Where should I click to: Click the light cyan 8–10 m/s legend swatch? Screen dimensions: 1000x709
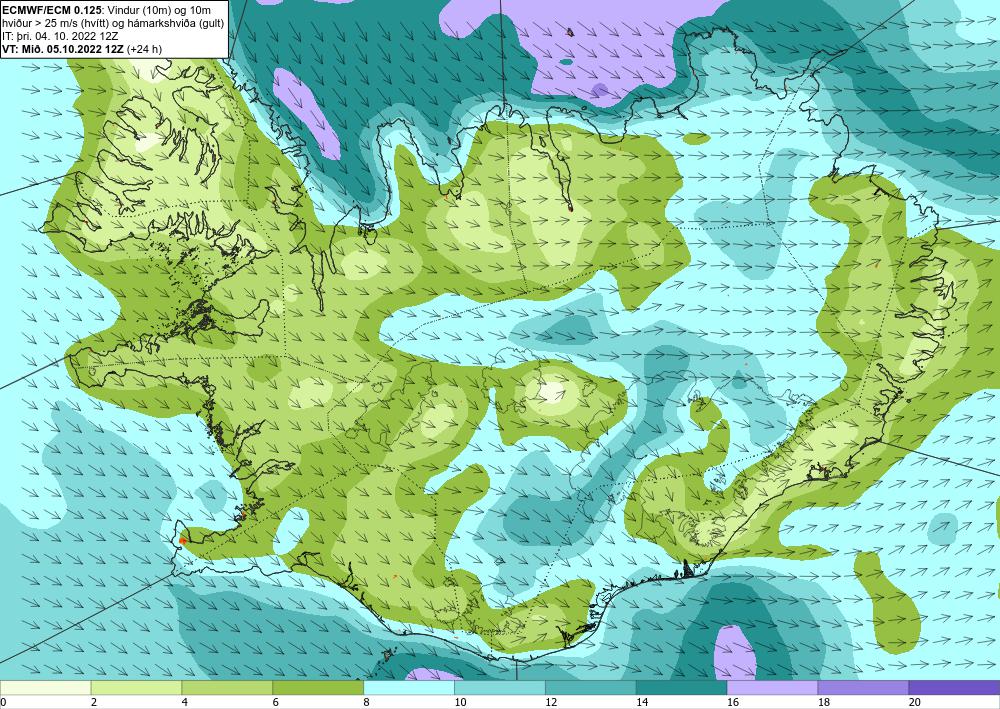tap(409, 688)
